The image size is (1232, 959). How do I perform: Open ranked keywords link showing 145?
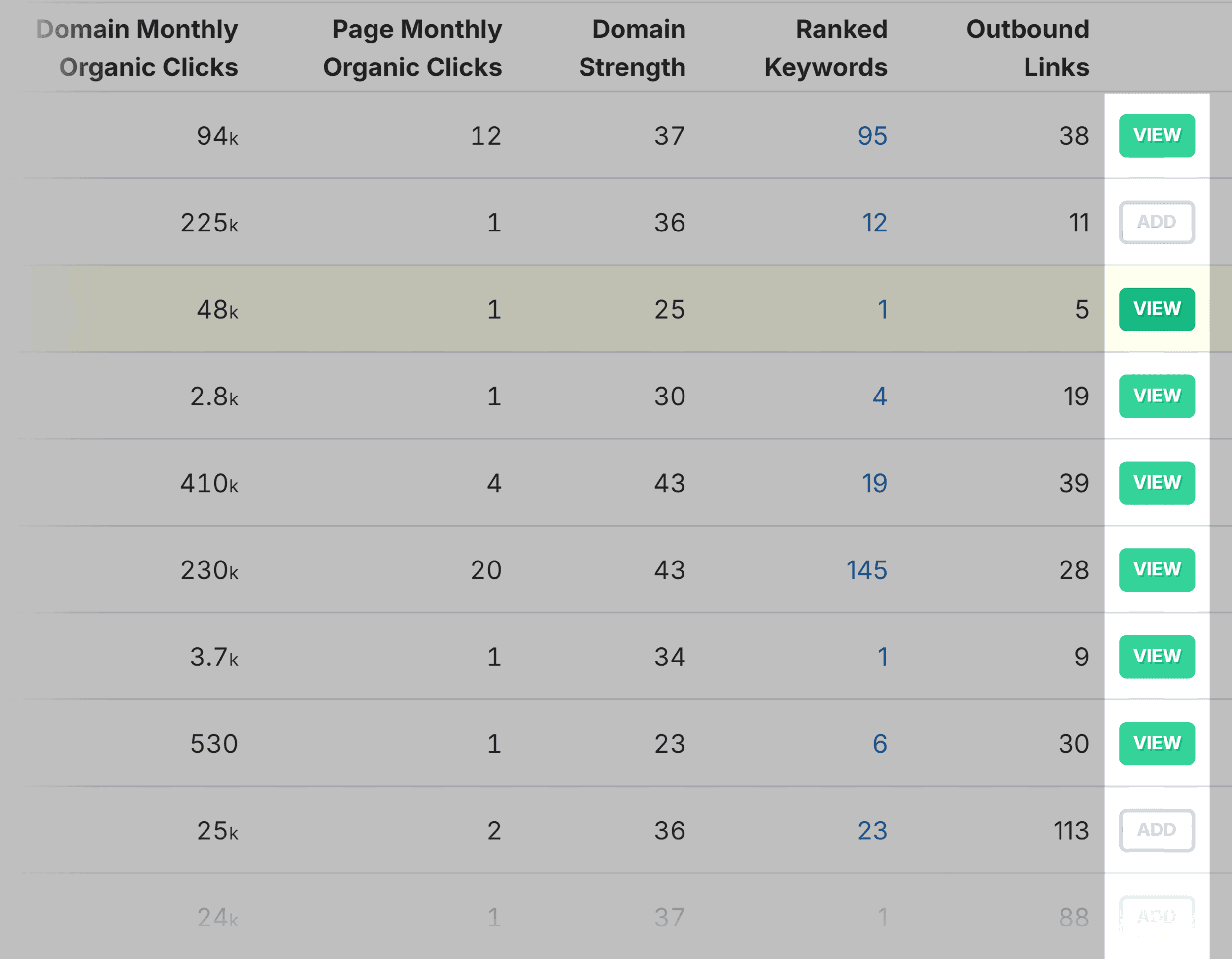click(866, 570)
